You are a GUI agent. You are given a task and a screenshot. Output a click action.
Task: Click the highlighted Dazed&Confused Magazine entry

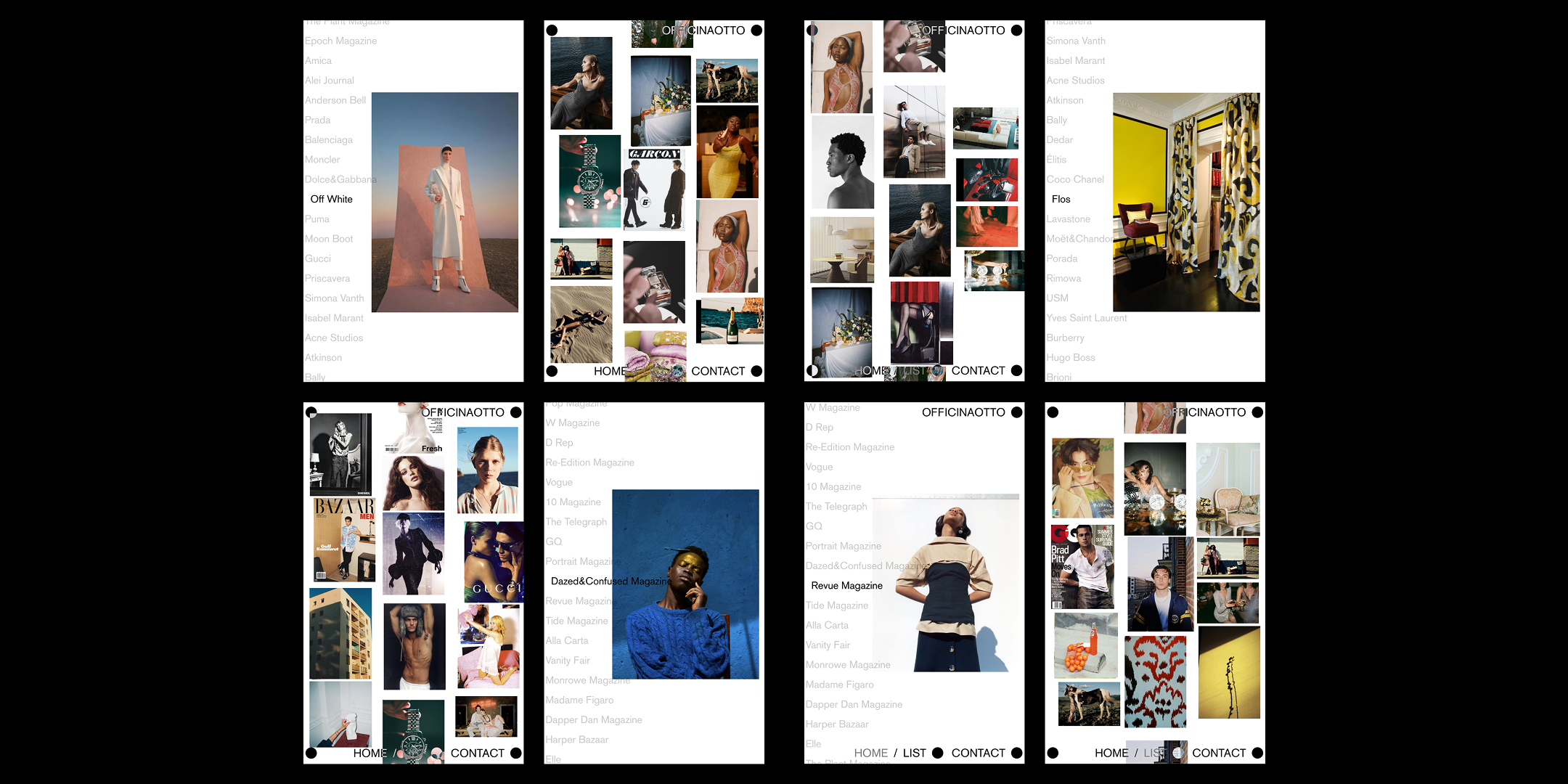(611, 581)
